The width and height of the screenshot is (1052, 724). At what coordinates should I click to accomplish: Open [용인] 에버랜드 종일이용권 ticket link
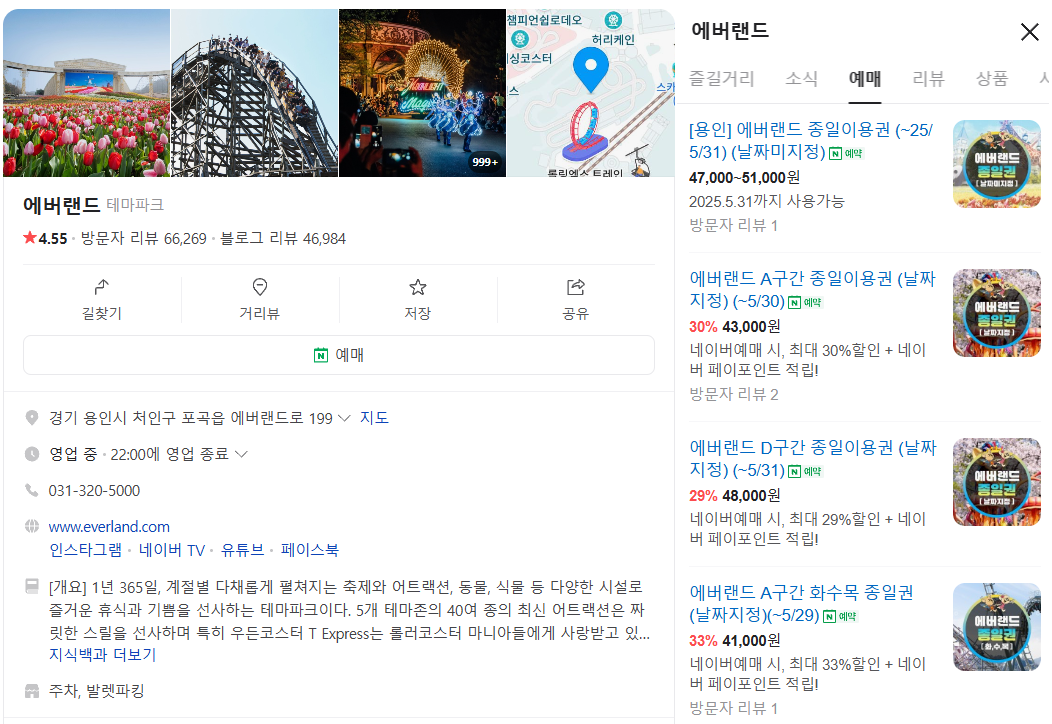pos(810,141)
